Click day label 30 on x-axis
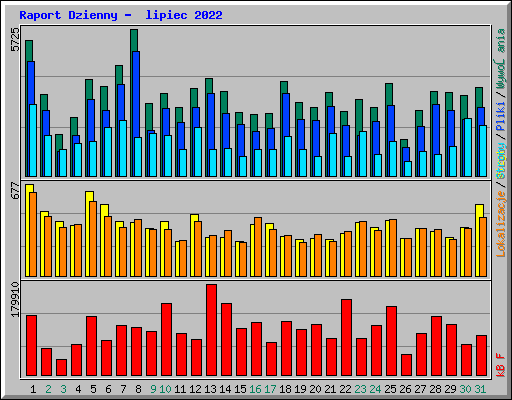This screenshot has height=400, width=512. (465, 389)
